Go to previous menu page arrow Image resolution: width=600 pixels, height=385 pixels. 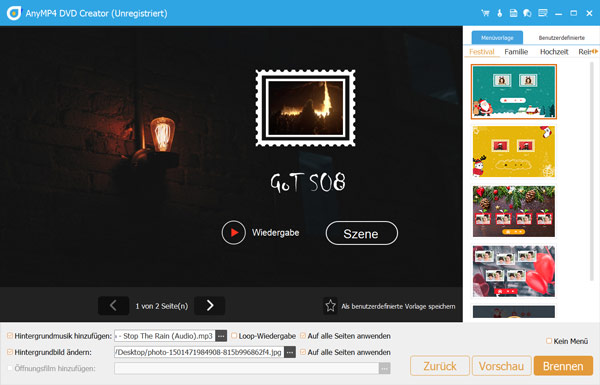pos(113,305)
